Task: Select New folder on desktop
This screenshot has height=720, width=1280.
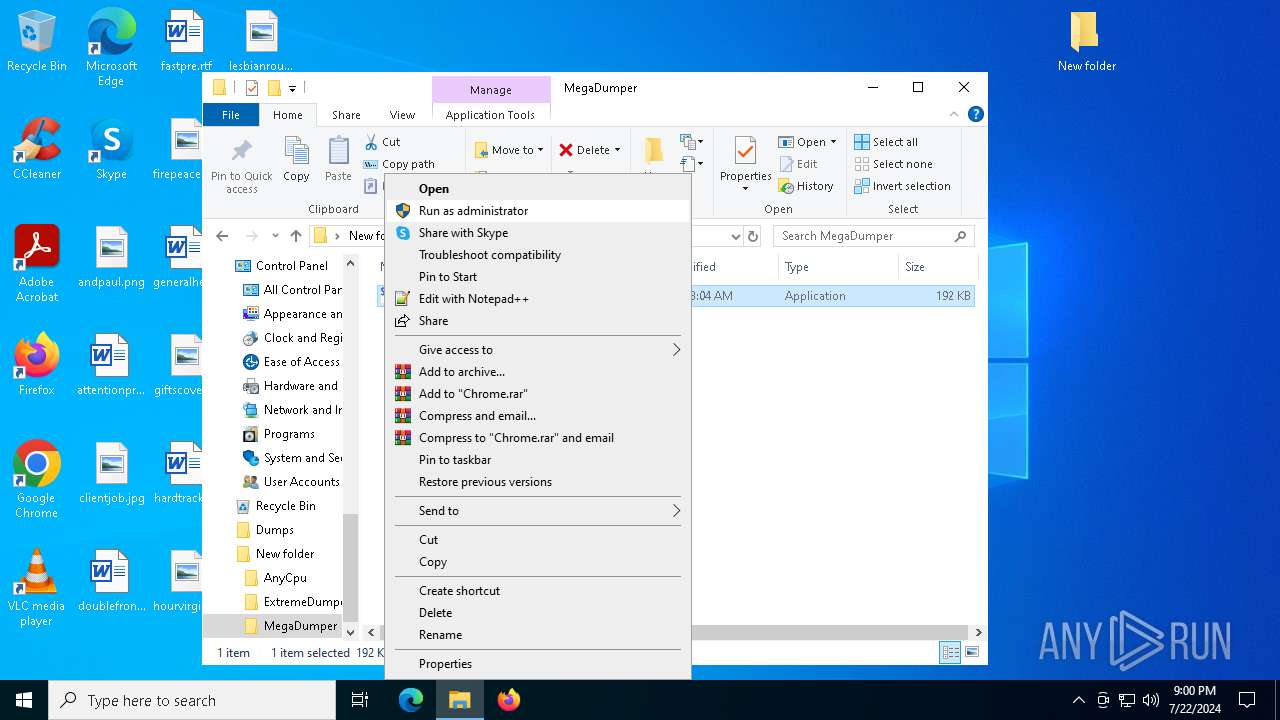Action: pos(1087,41)
